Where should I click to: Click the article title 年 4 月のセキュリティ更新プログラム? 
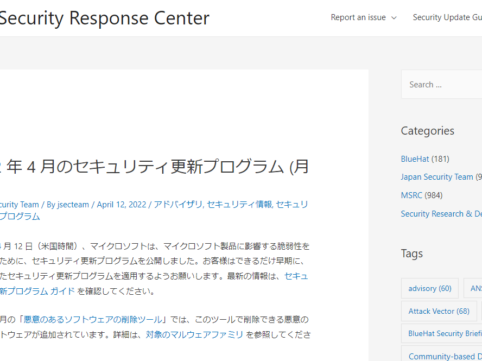(154, 167)
